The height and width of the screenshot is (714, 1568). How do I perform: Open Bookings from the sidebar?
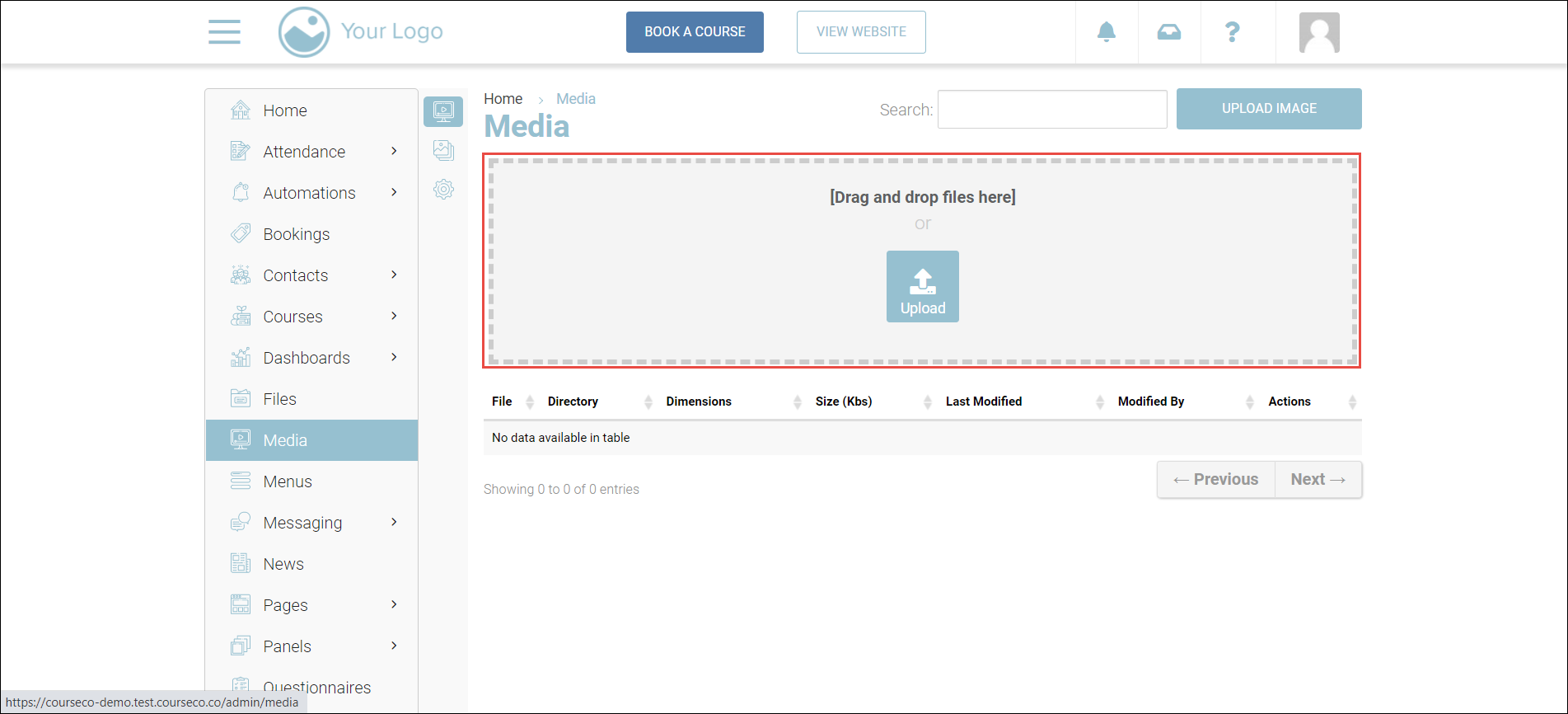(x=296, y=234)
